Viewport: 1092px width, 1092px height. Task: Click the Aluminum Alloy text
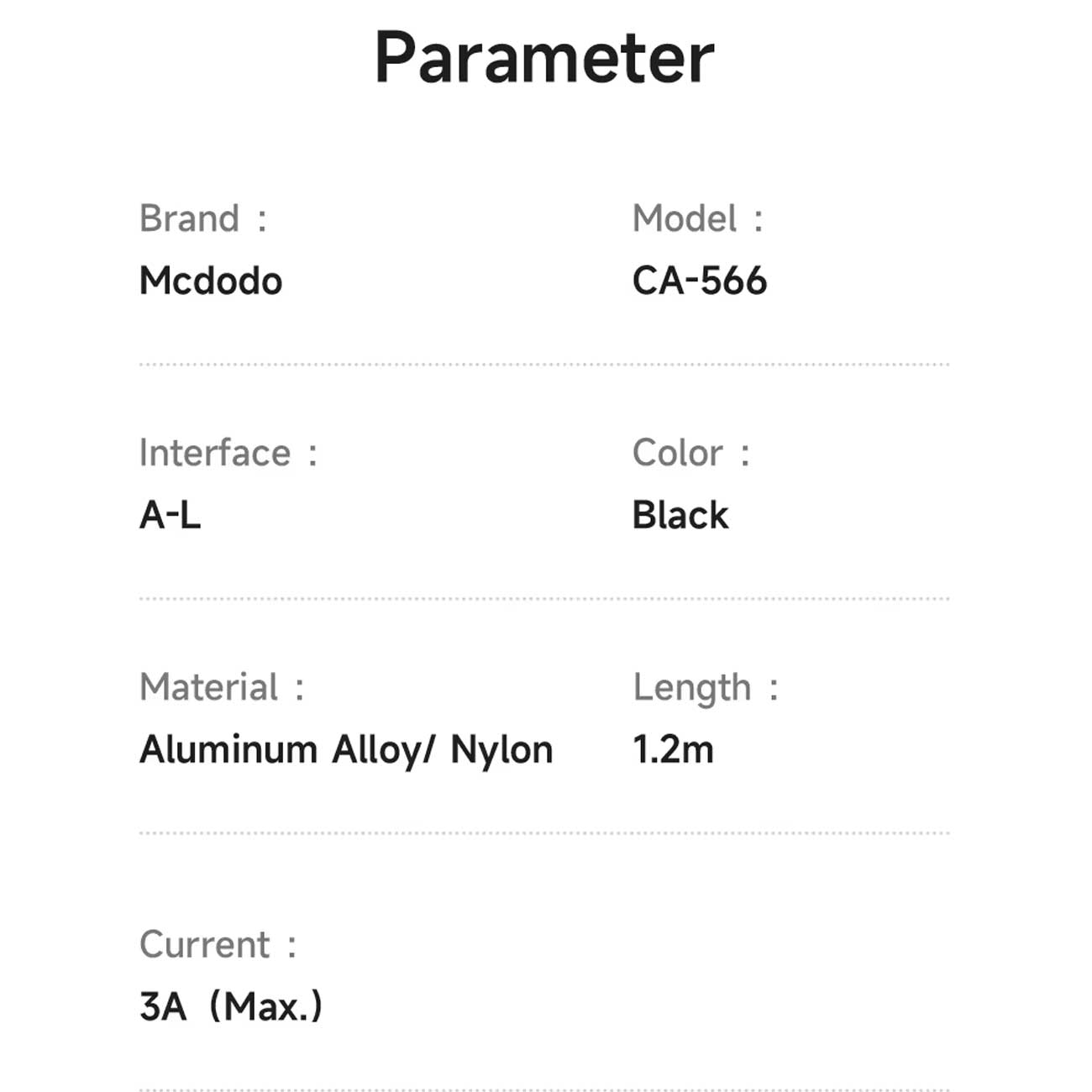tap(284, 750)
